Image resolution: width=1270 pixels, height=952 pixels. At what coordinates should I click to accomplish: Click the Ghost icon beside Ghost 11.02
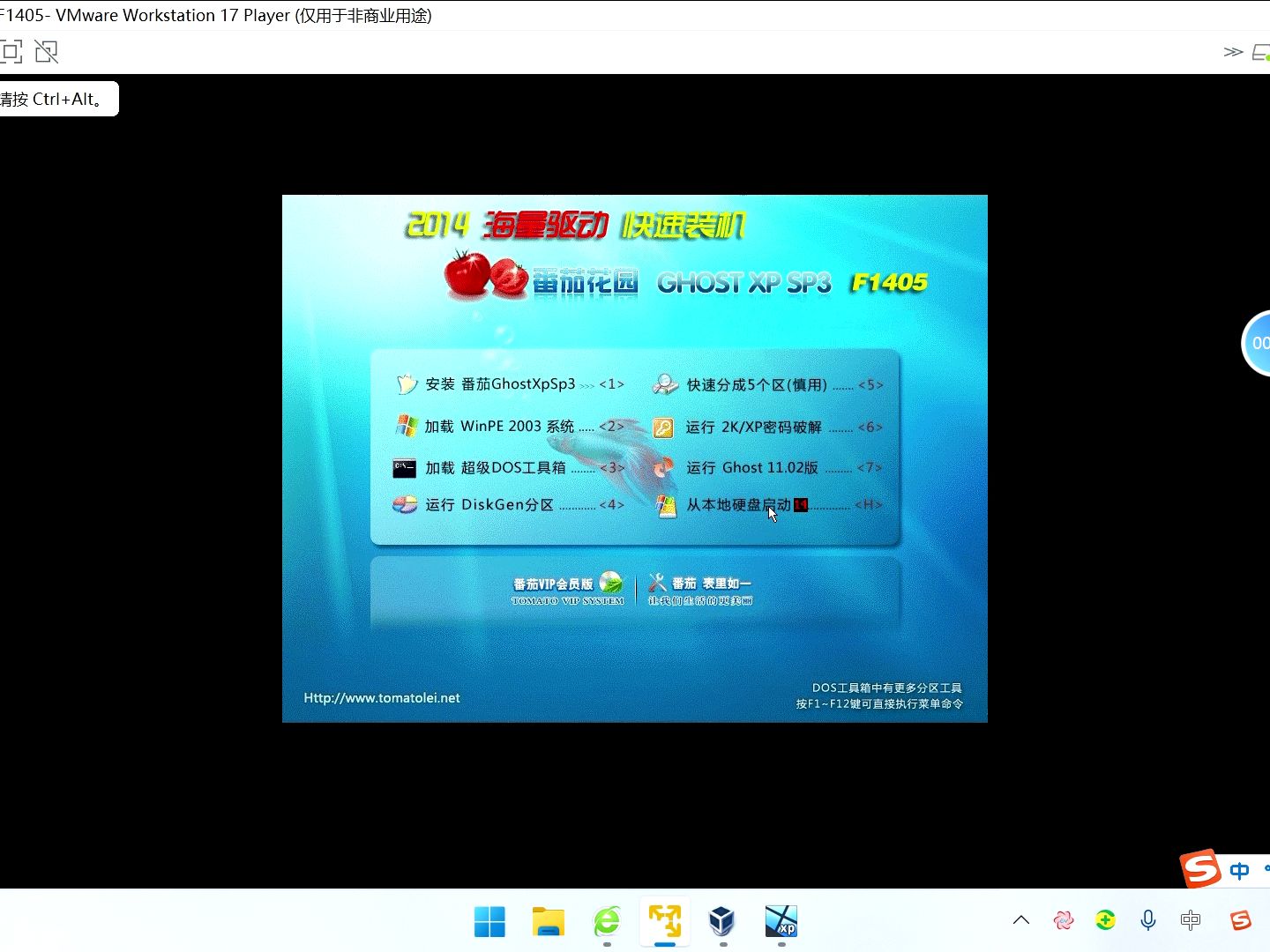tap(664, 468)
